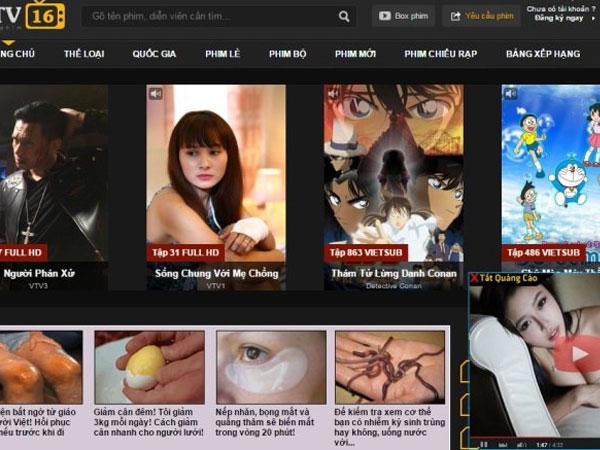Image resolution: width=600 pixels, height=450 pixels.
Task: Click the ad video volume icon
Action: pyautogui.click(x=521, y=445)
